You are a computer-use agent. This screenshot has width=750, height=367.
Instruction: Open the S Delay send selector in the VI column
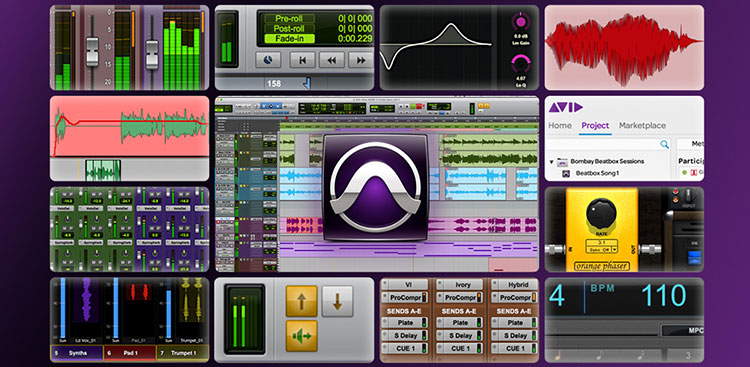click(384, 335)
